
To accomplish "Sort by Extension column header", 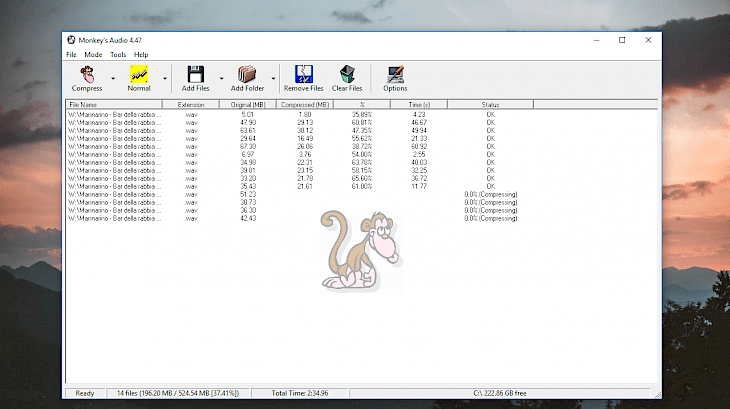I will click(191, 105).
